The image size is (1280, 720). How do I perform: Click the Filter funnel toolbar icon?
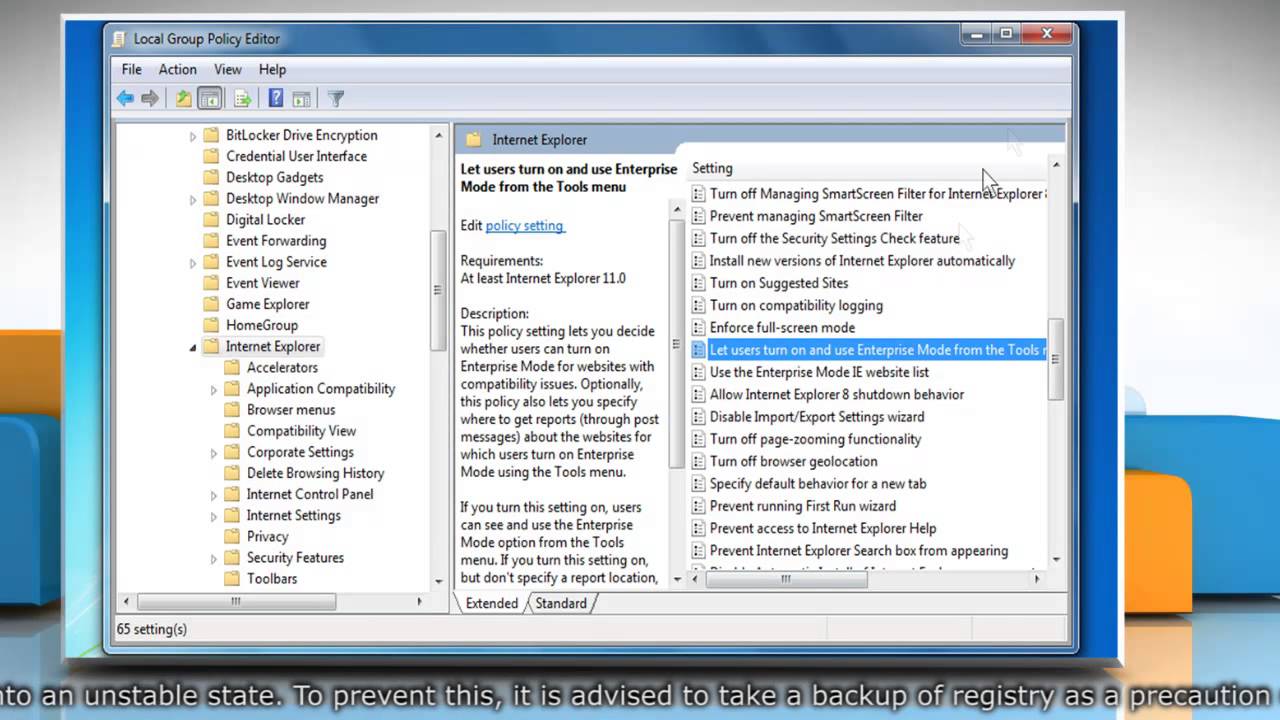(336, 98)
